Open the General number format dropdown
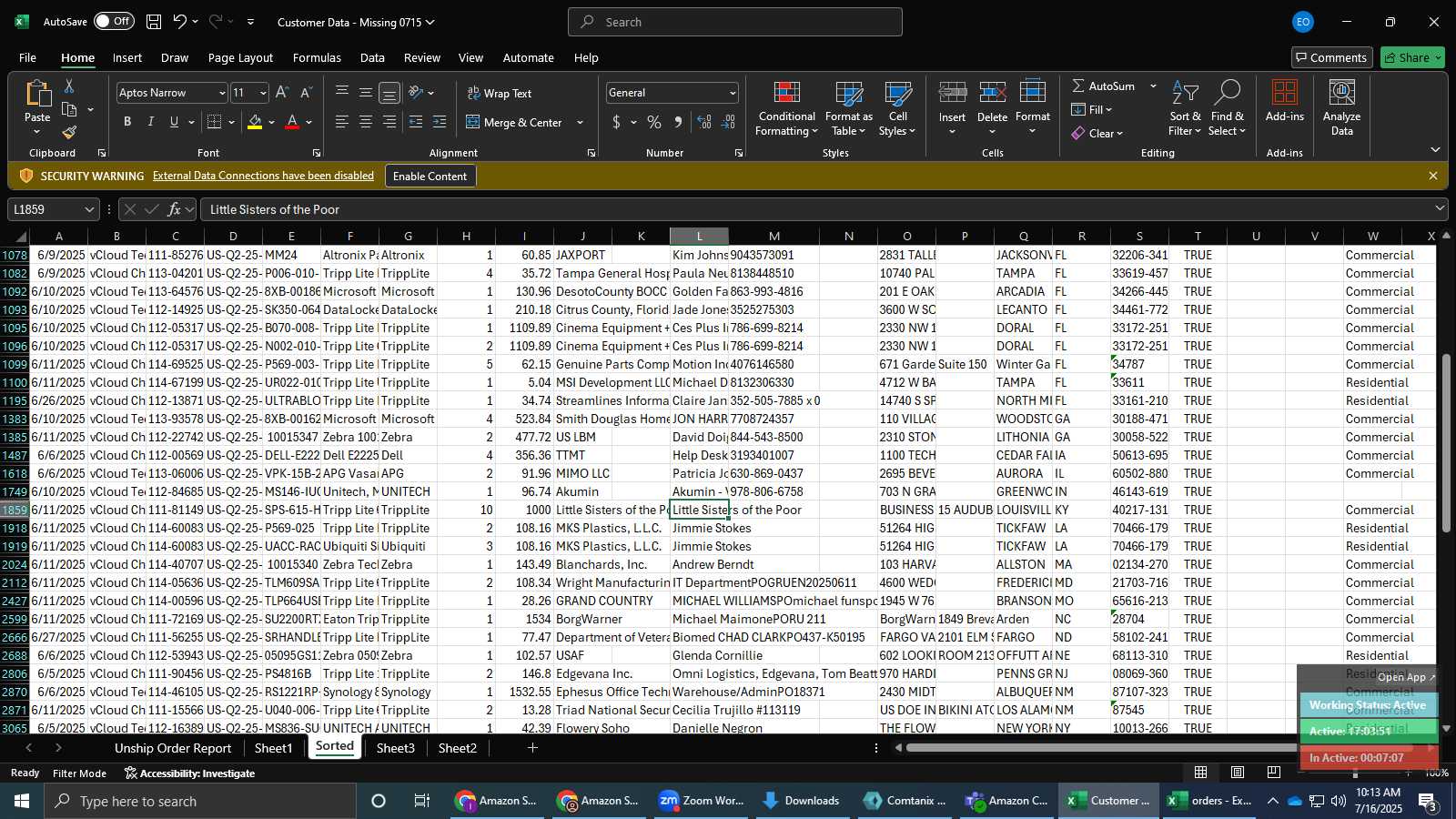The width and height of the screenshot is (1456, 819). (x=733, y=93)
